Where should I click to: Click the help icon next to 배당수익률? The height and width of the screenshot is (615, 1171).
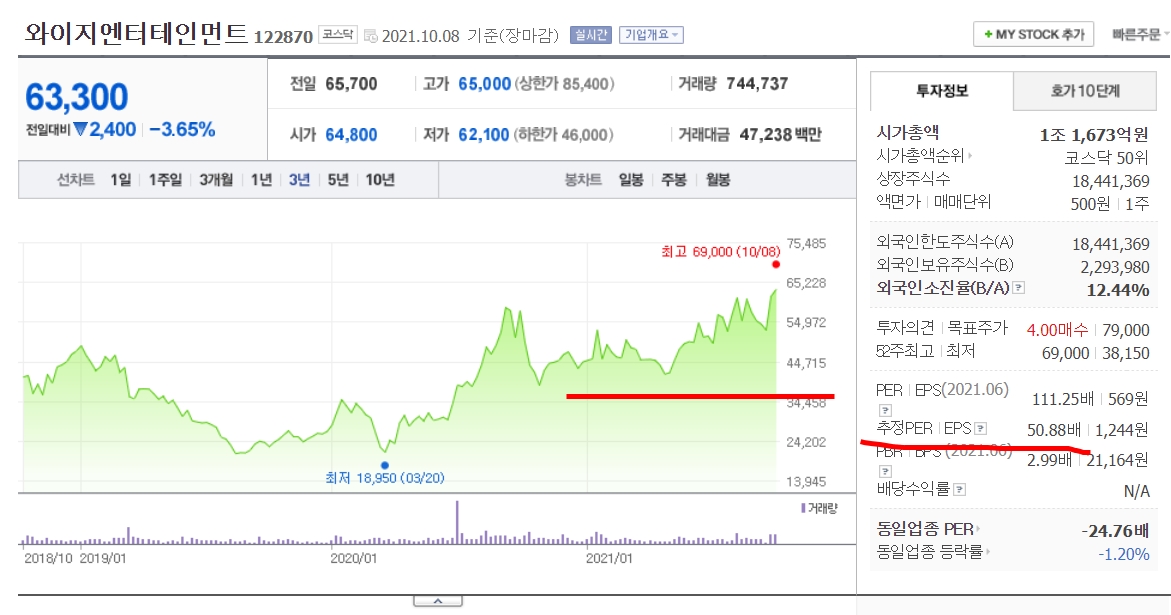pos(960,490)
